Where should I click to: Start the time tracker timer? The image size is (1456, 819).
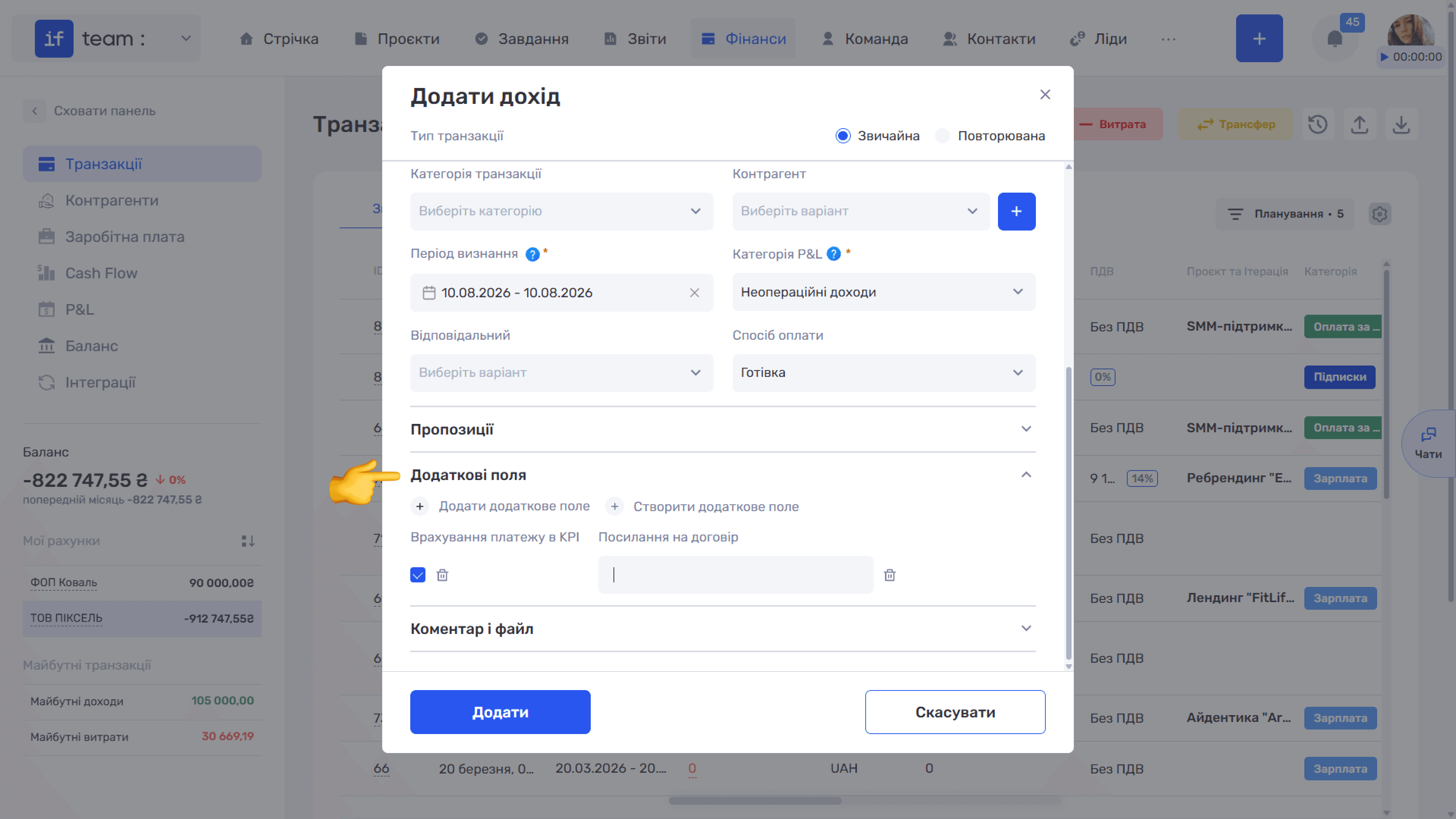[1384, 57]
